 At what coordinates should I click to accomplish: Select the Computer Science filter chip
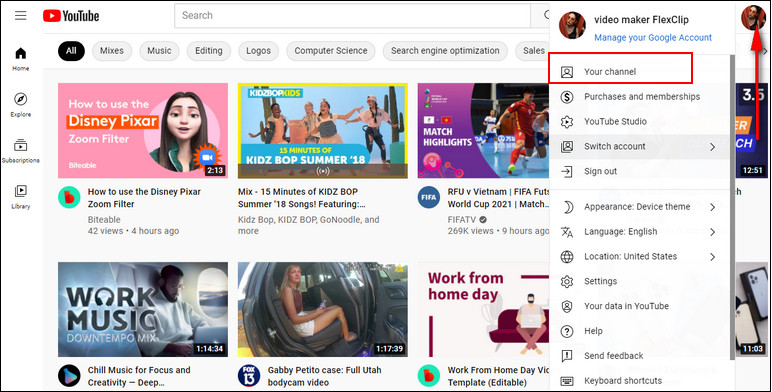click(331, 51)
